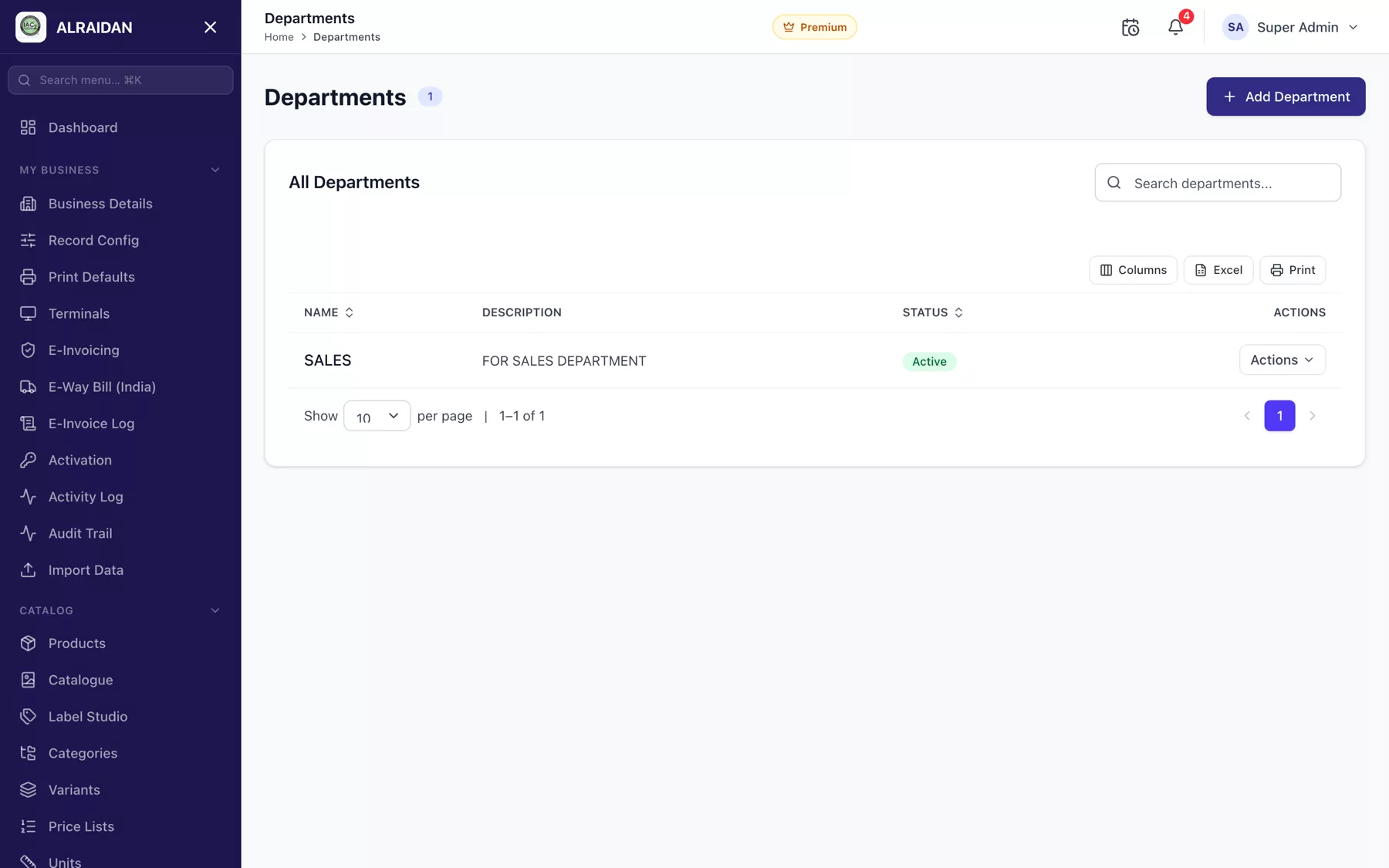Go to previous page arrow

(x=1247, y=416)
